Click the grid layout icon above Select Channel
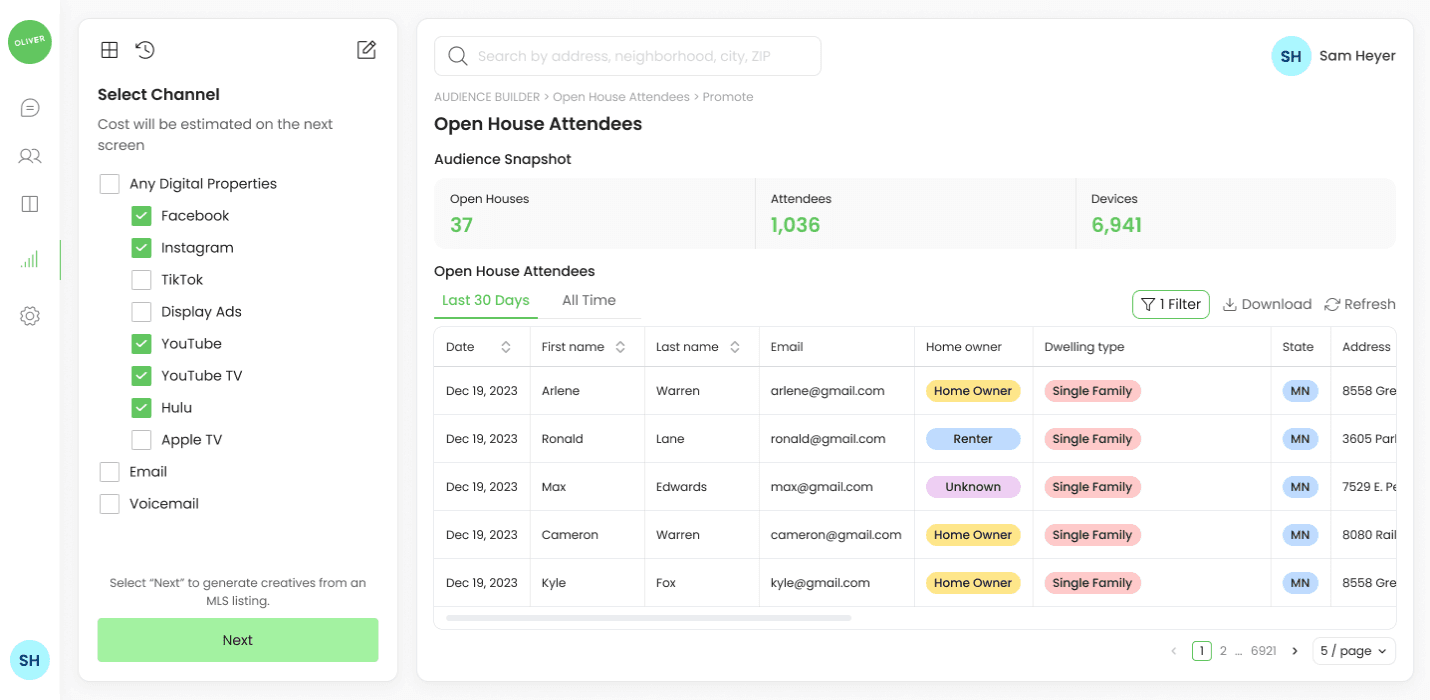1430x700 pixels. click(109, 49)
